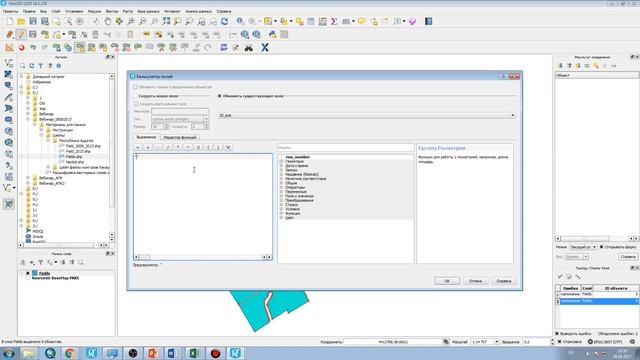Expand 'Поля и значения' function group
640x360 pixels.
[x=281, y=196]
